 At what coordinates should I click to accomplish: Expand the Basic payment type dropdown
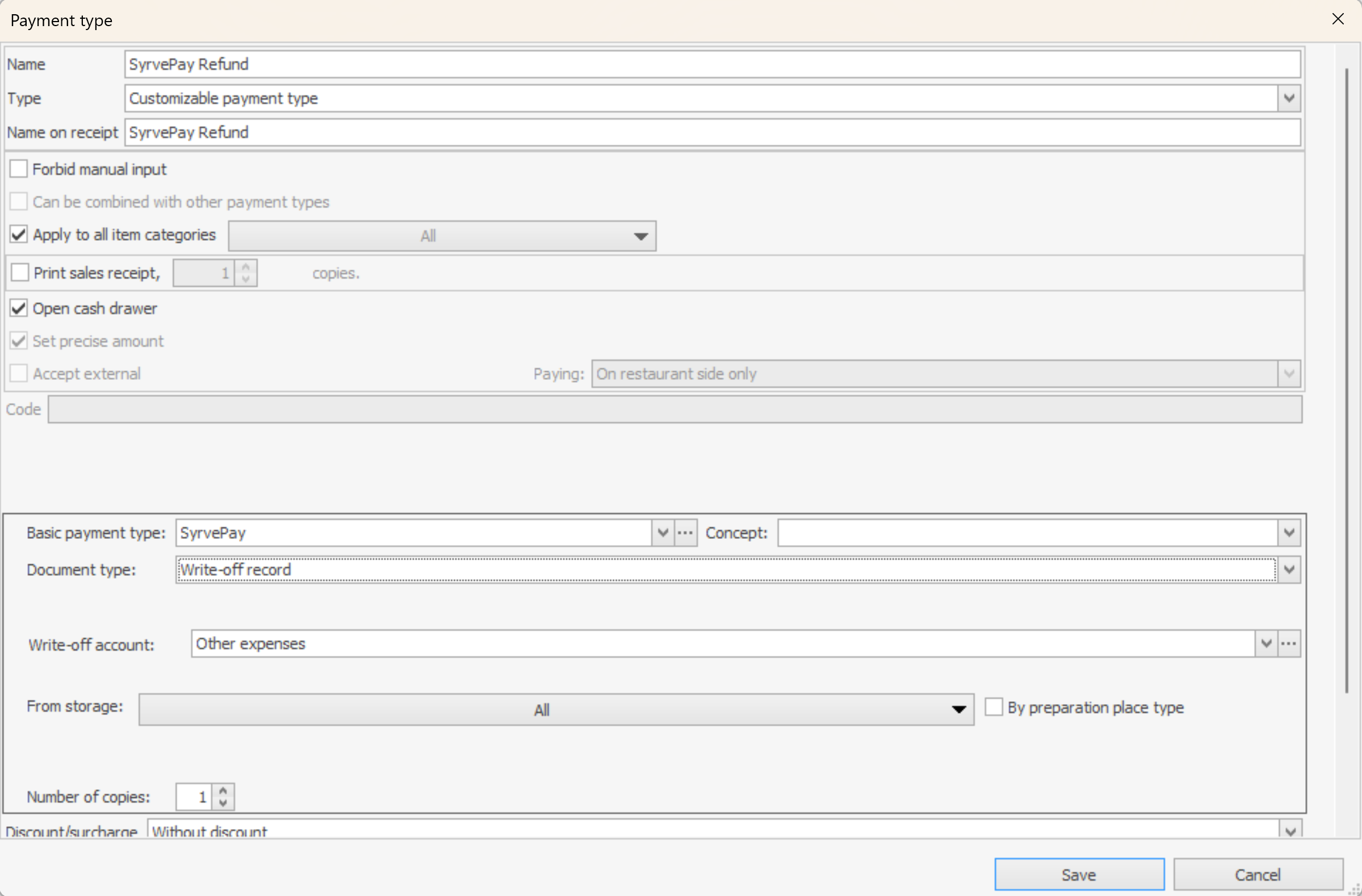(663, 533)
